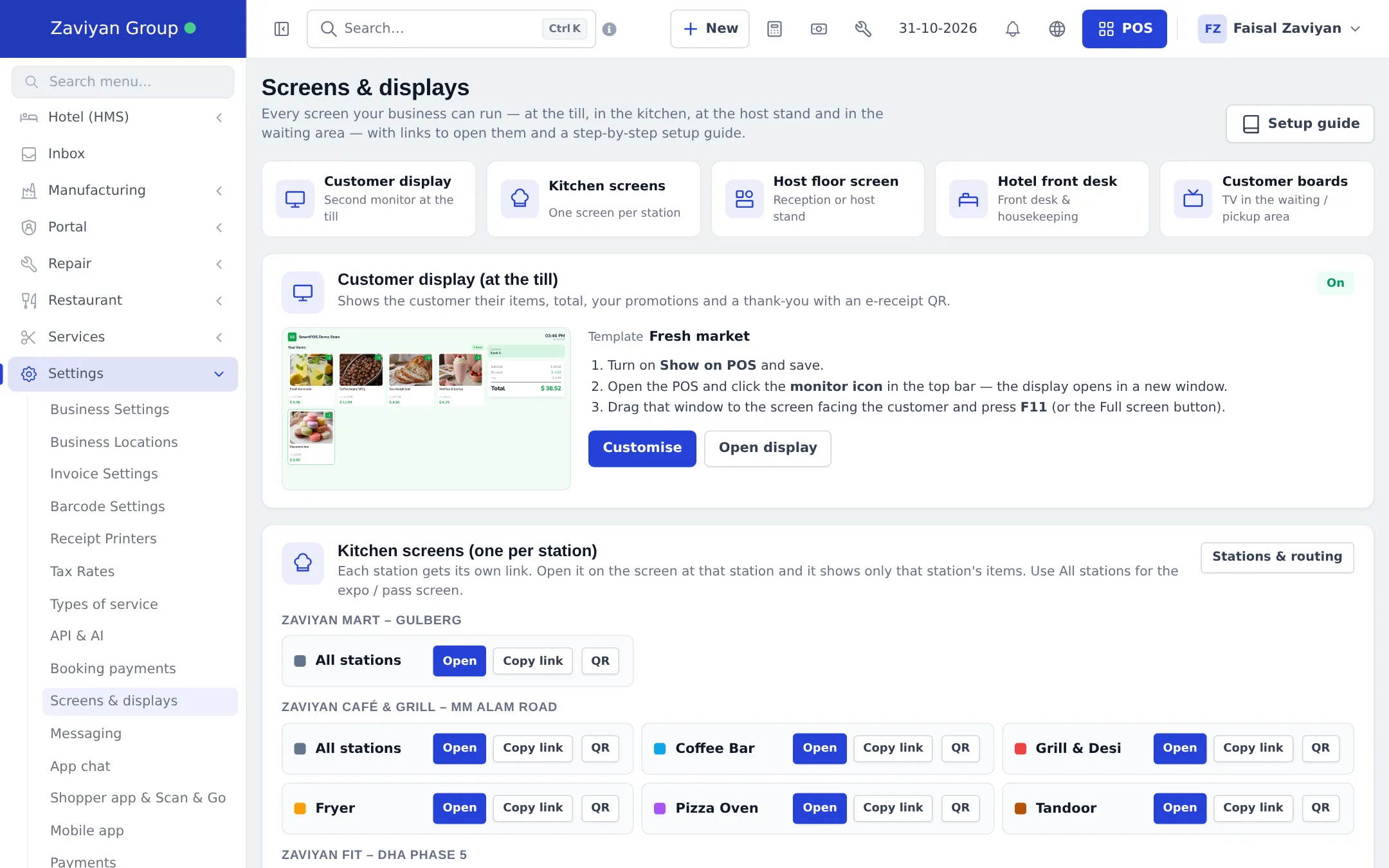
Task: Expand the Manufacturing menu chevron
Action: point(219,190)
